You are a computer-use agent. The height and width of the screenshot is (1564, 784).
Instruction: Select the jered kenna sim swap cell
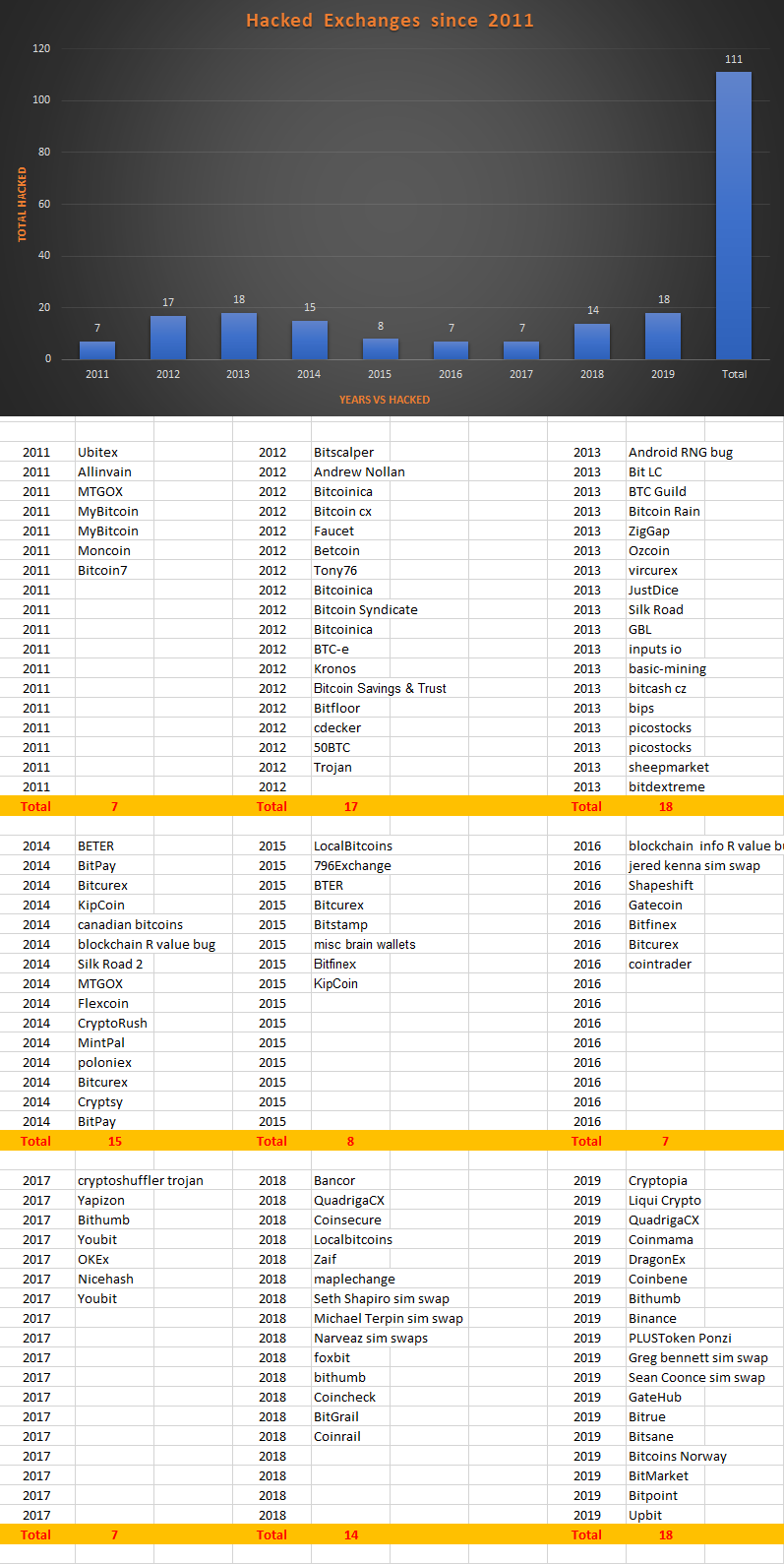694,865
